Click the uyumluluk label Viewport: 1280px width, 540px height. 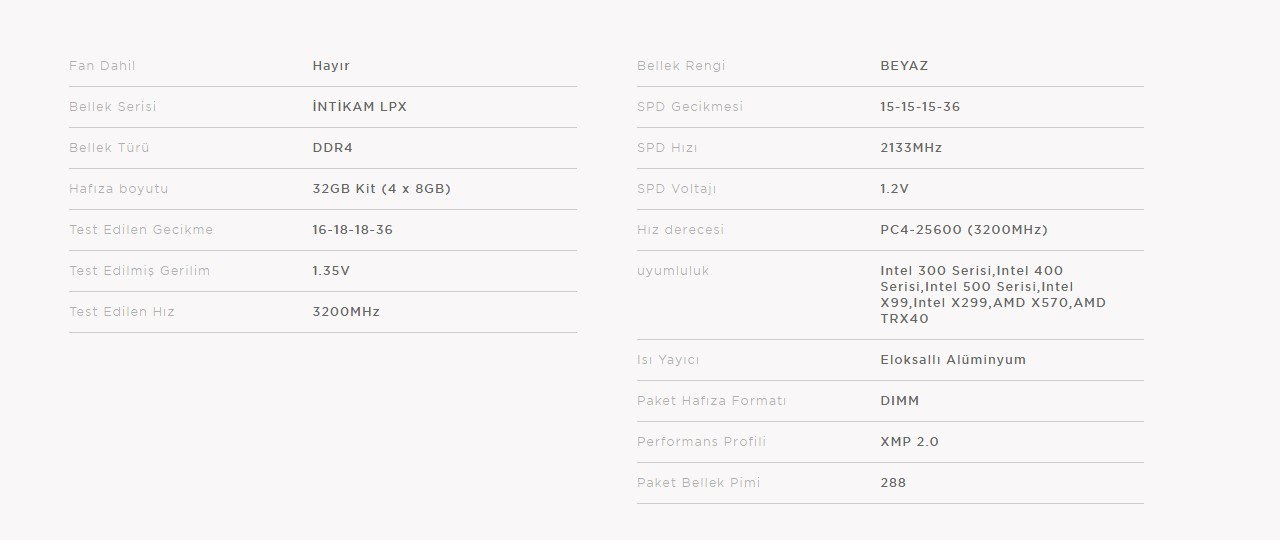click(x=673, y=271)
